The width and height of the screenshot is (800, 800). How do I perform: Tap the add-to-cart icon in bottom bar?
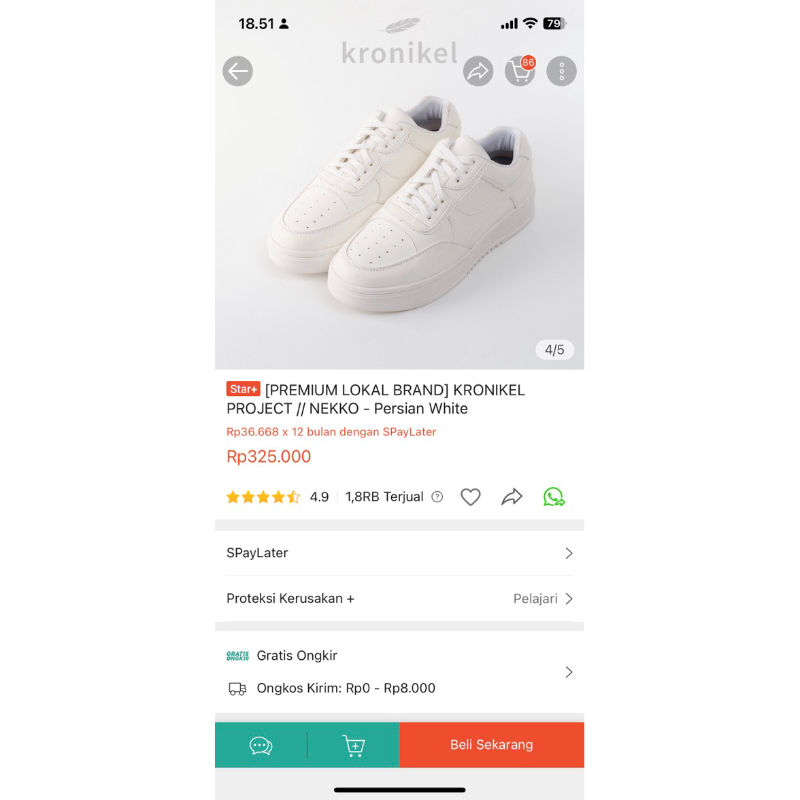[353, 745]
